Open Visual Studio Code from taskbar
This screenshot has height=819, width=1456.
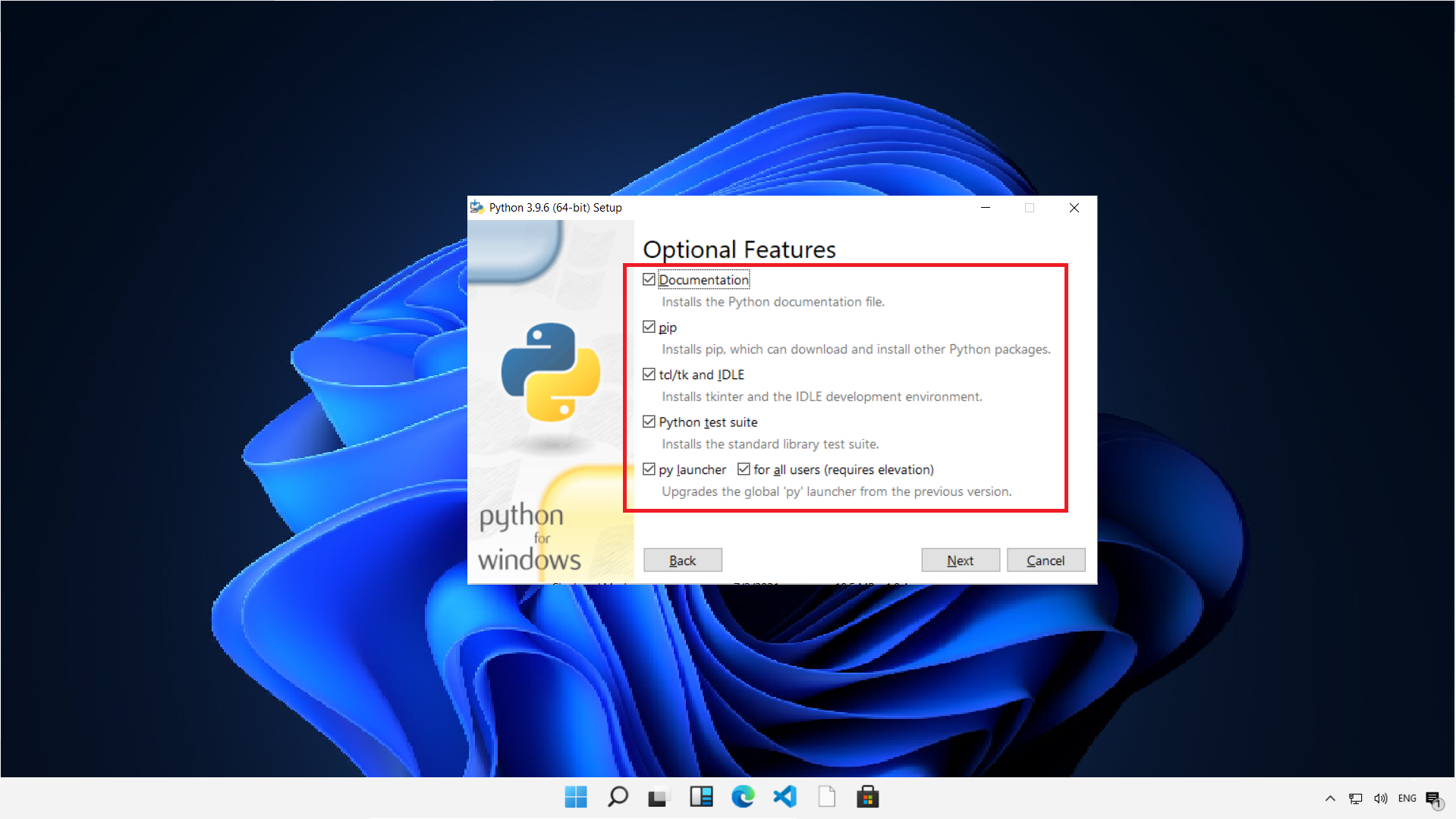[x=785, y=797]
